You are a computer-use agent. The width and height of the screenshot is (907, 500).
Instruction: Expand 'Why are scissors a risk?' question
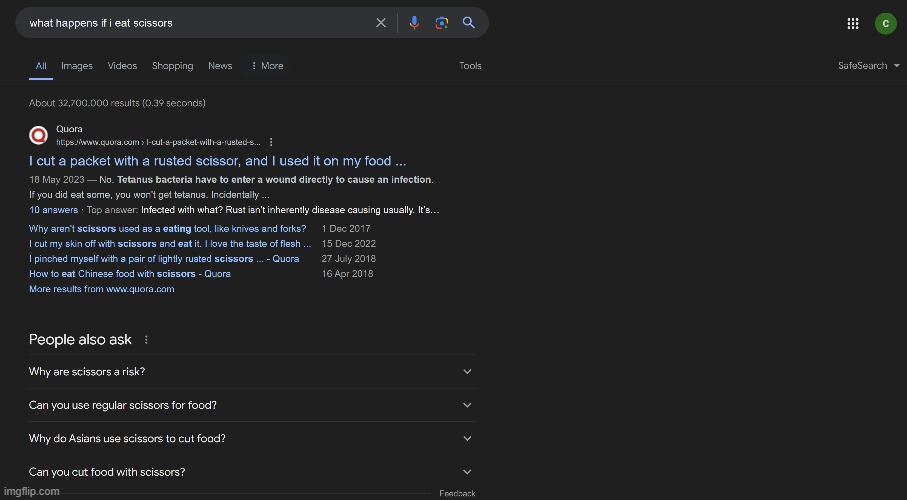coord(252,372)
